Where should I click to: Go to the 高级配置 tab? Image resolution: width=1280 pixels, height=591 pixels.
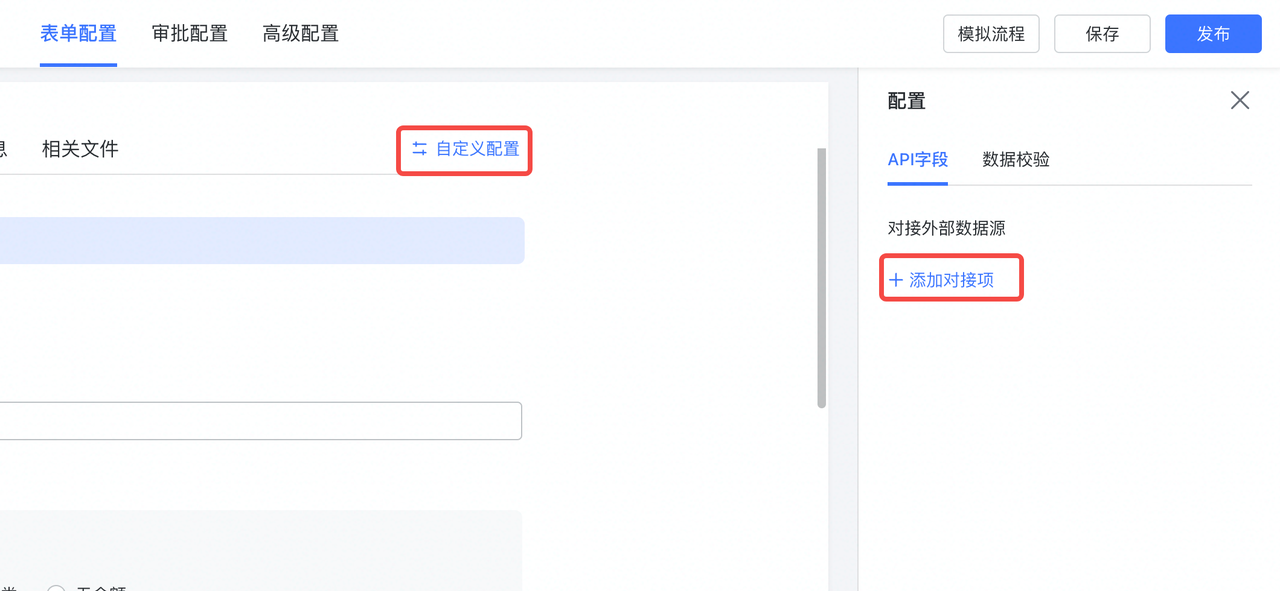pyautogui.click(x=301, y=33)
